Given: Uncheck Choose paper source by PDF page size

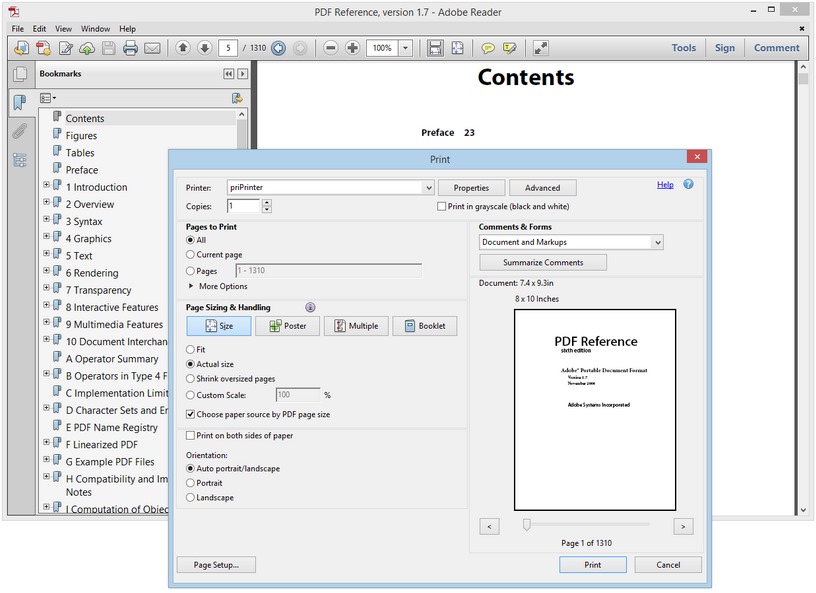Looking at the screenshot, I should pyautogui.click(x=190, y=414).
